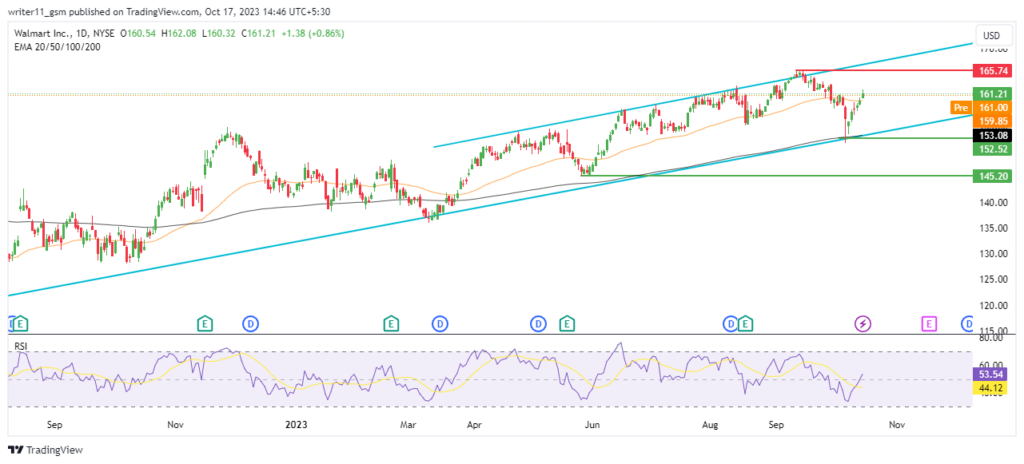Click the pink upcoming earnings E marker
This screenshot has width=1024, height=464.
coord(929,323)
